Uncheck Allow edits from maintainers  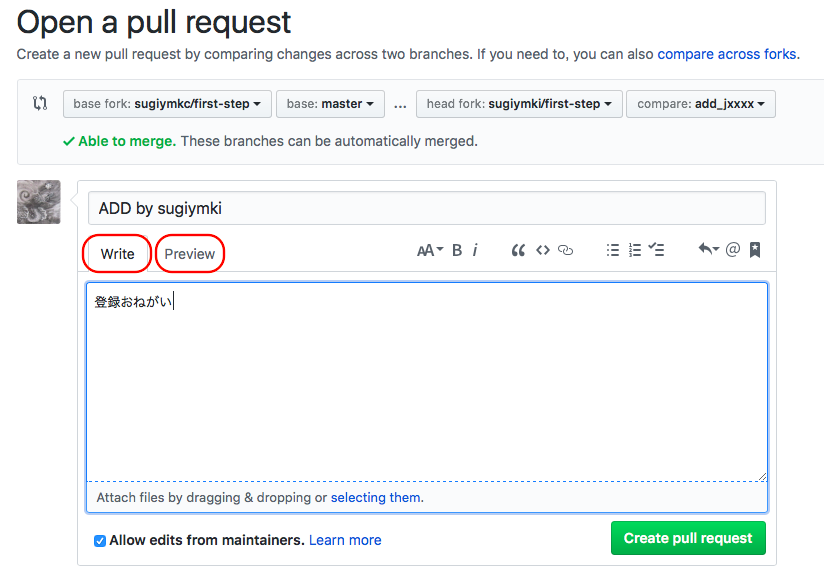coord(100,541)
